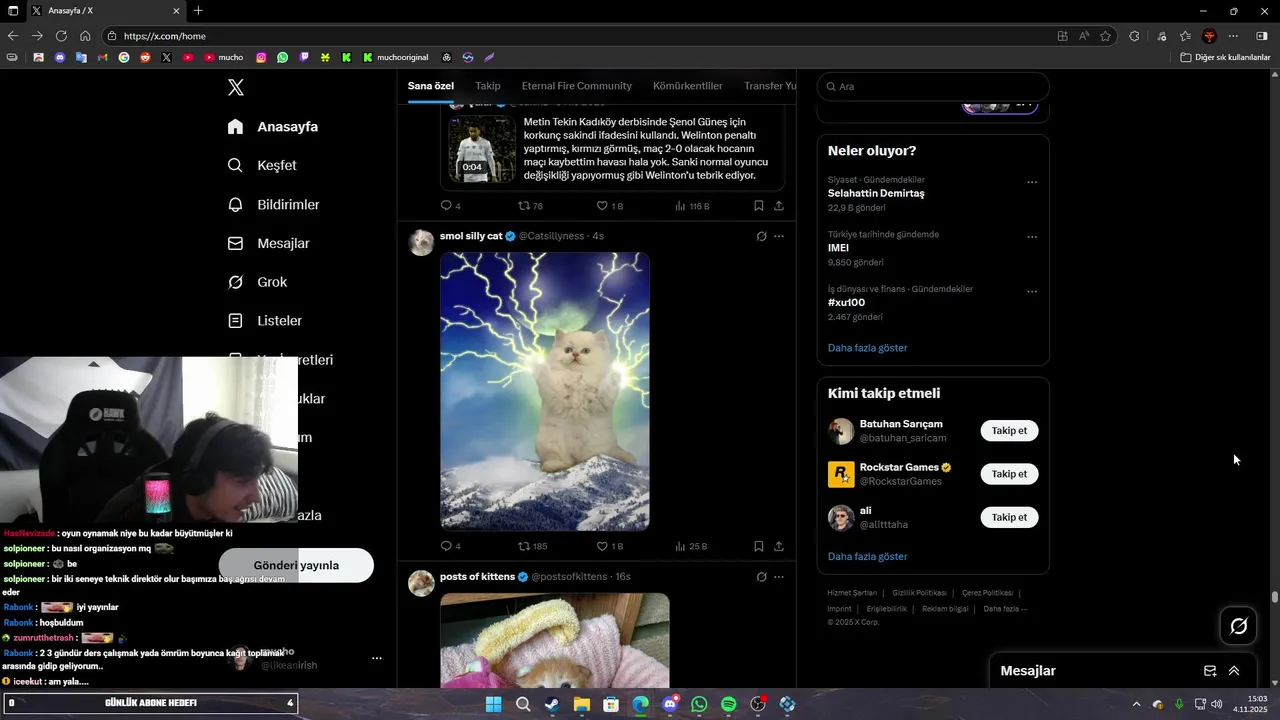The width and height of the screenshot is (1280, 720).
Task: Open browser extensions menu
Action: 1134,36
